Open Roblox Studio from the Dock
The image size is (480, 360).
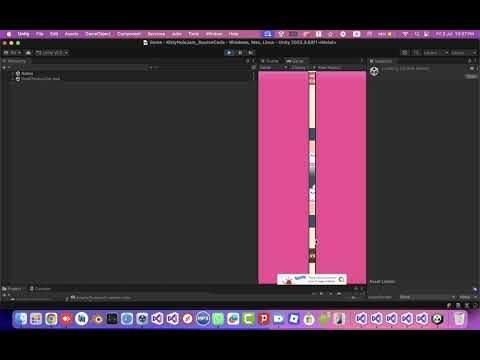(294, 319)
